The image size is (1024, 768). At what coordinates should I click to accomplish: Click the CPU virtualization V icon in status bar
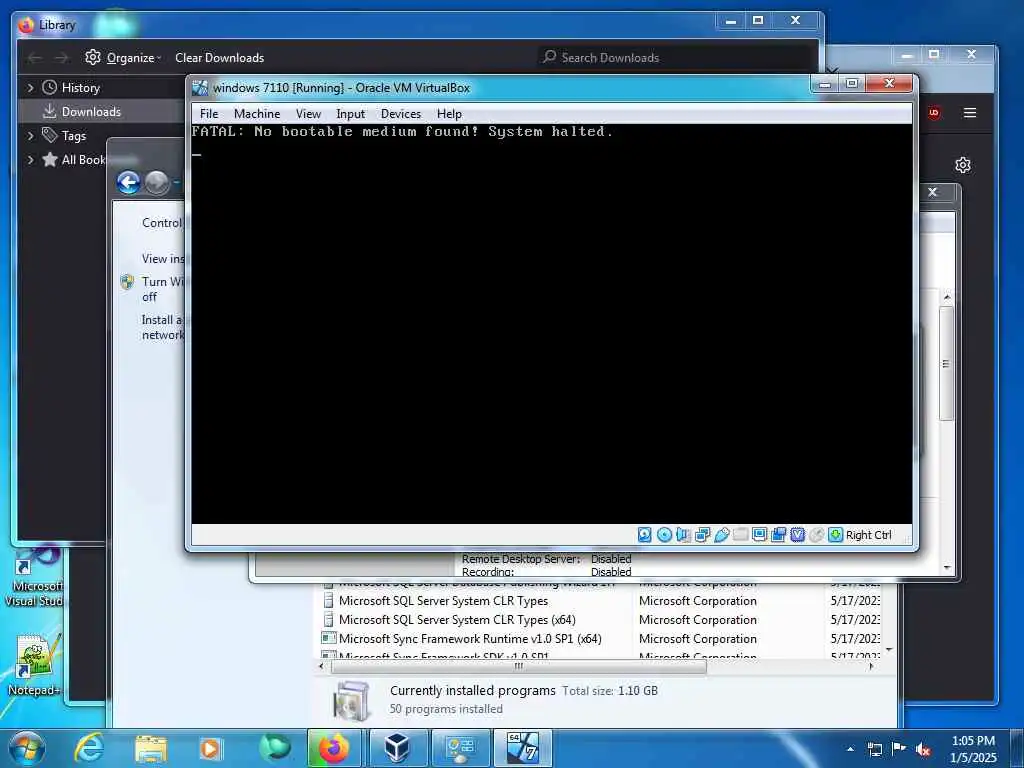(x=797, y=535)
